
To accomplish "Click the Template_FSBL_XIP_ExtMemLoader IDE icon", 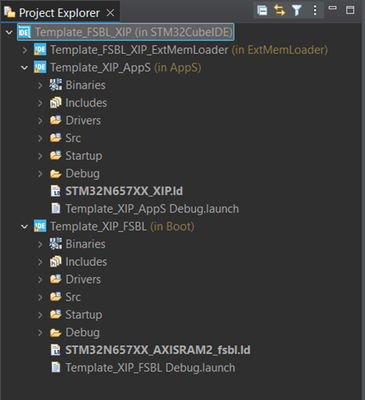I will 40,50.
